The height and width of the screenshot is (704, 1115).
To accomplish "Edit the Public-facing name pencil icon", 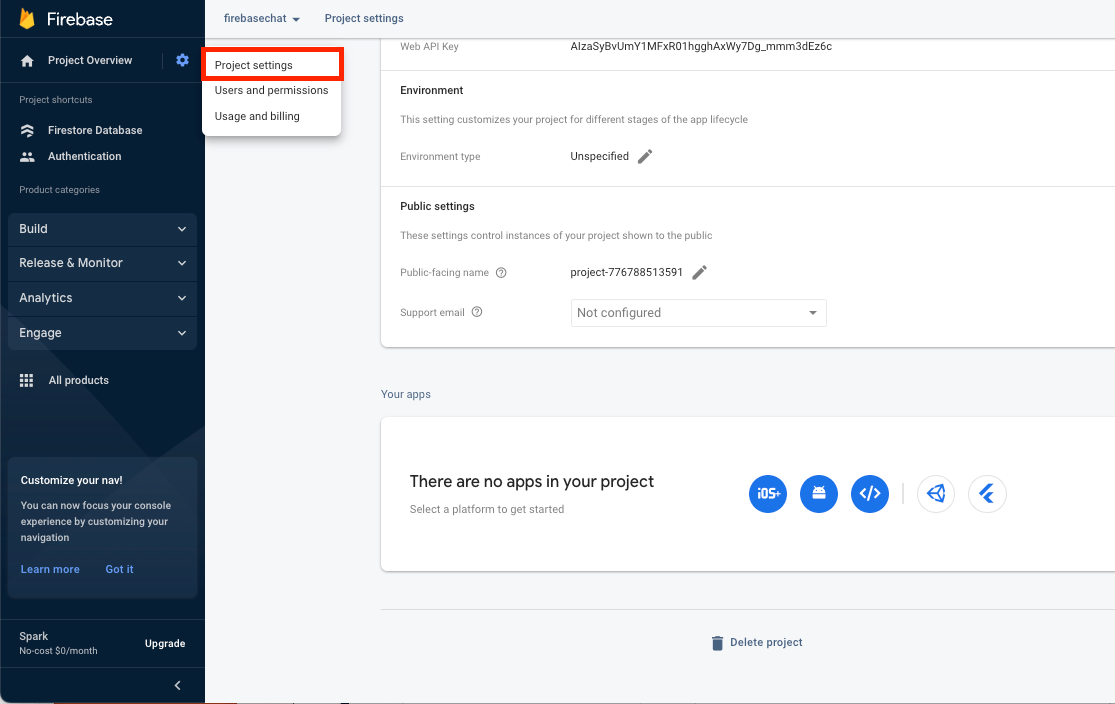I will 700,272.
